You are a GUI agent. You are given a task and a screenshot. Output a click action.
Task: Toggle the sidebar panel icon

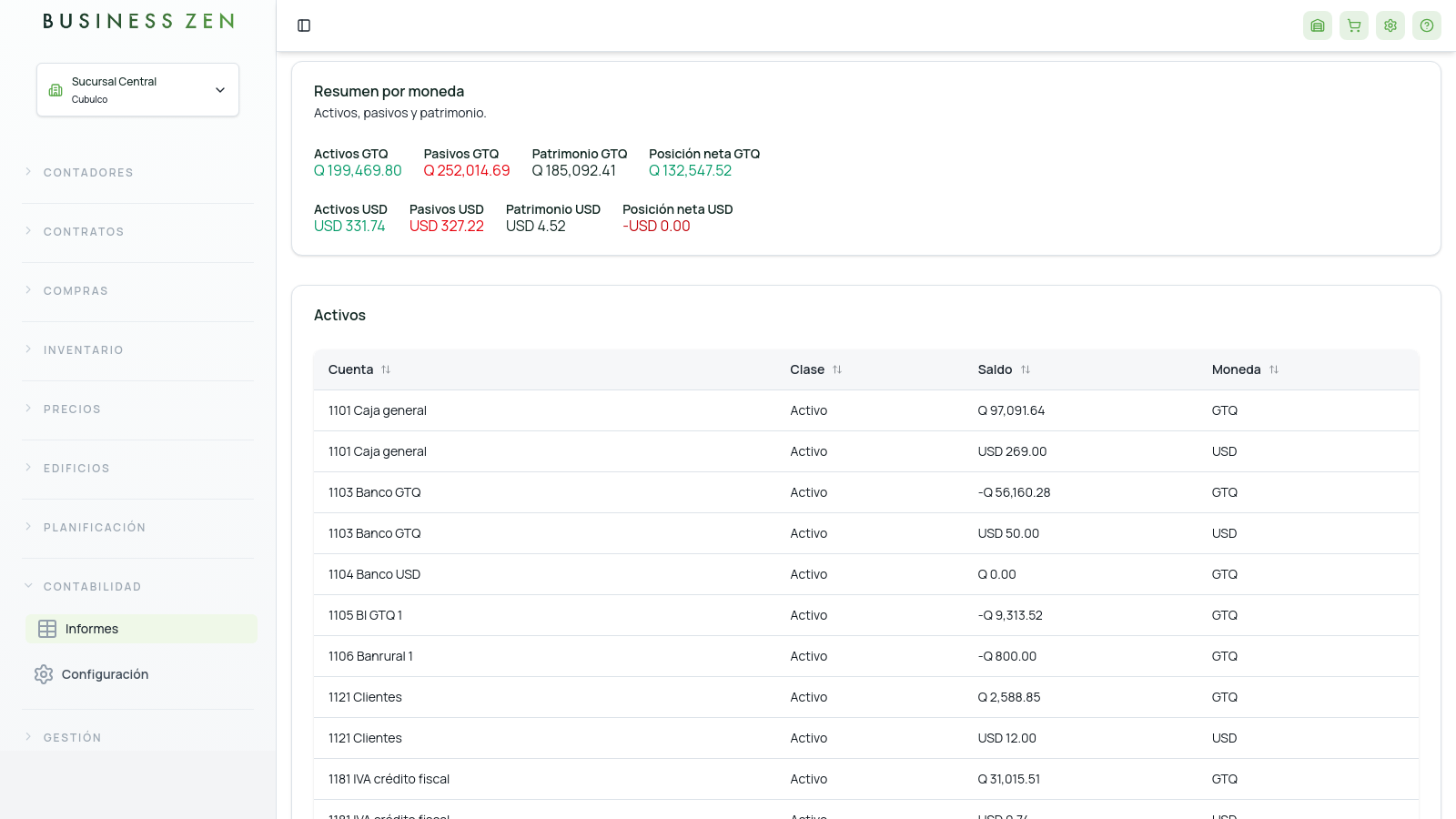[304, 25]
